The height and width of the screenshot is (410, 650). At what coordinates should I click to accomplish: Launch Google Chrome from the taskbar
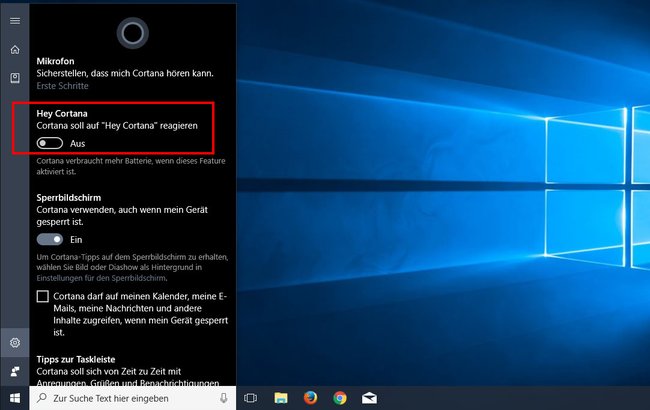(x=340, y=398)
